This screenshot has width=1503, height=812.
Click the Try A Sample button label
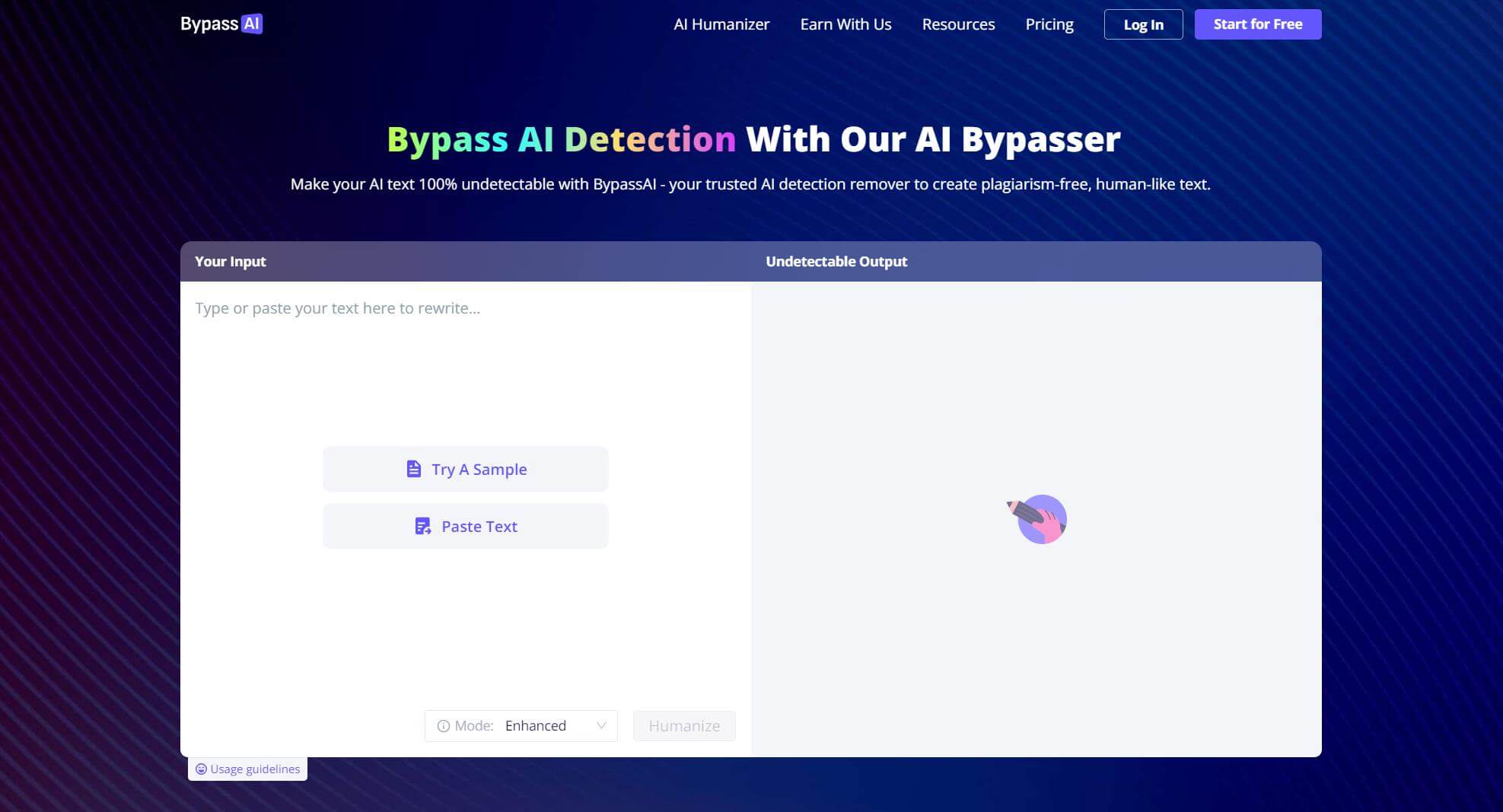pos(479,469)
